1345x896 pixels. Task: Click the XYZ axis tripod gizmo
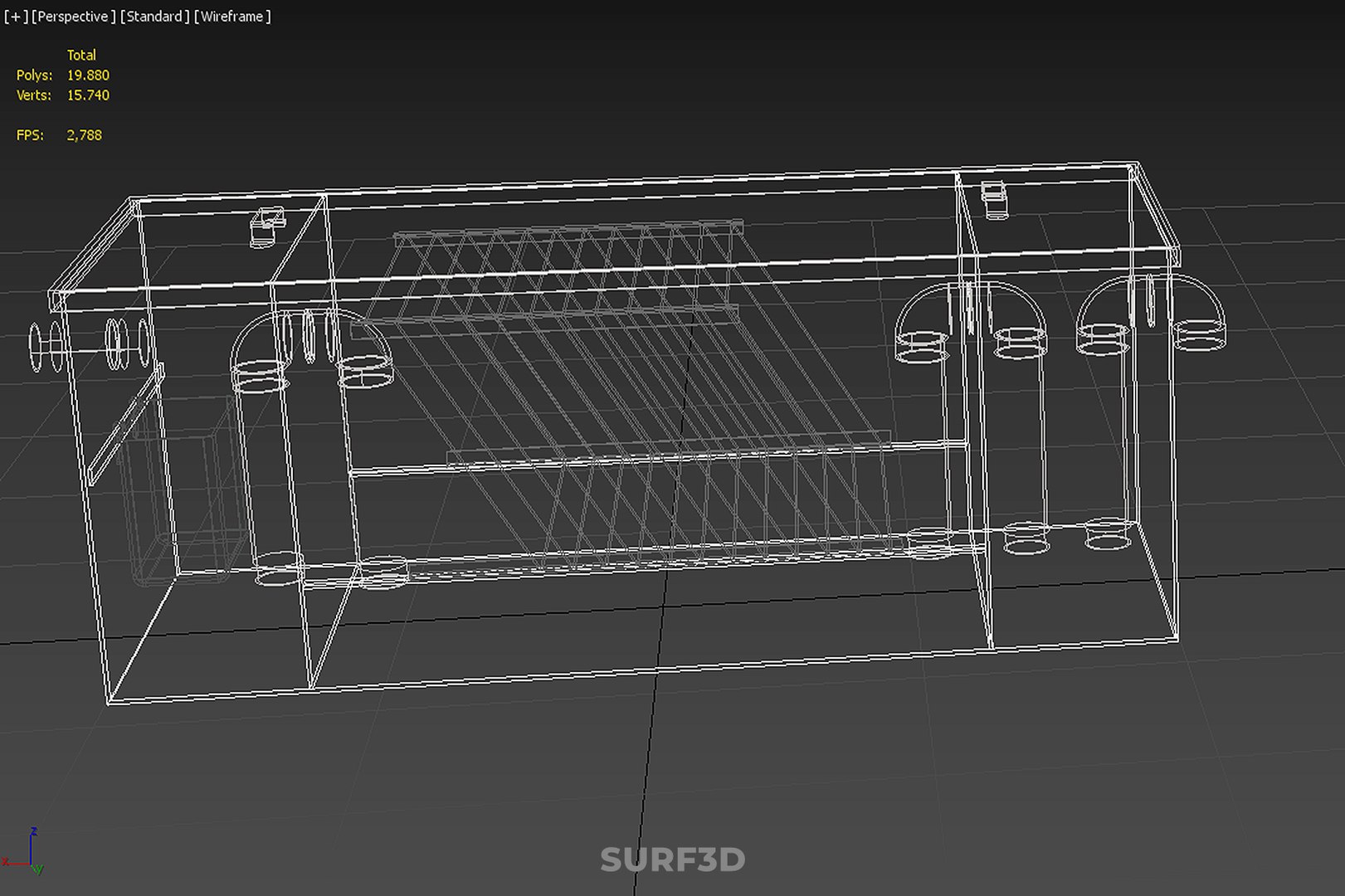point(23,852)
